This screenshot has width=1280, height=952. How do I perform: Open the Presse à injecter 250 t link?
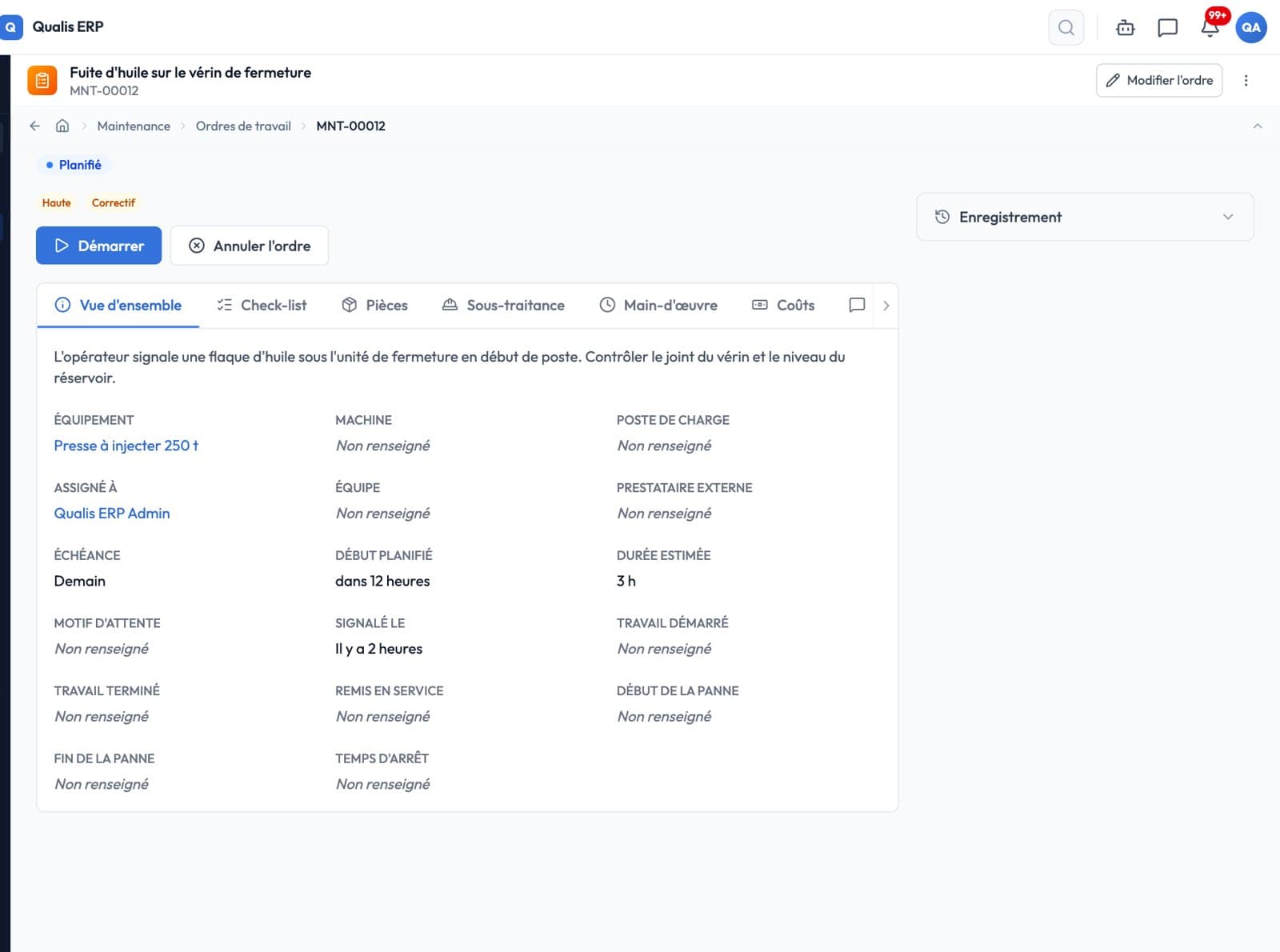click(126, 446)
